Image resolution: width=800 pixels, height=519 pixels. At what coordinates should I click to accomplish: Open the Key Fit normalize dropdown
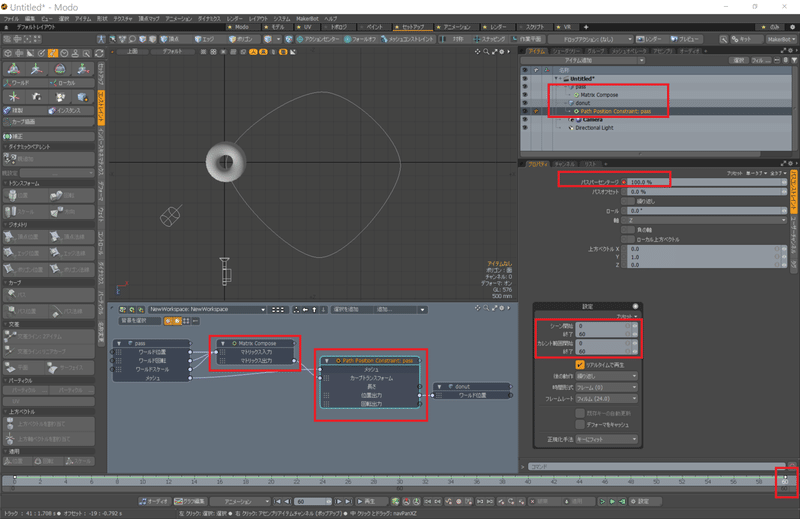[x=607, y=439]
